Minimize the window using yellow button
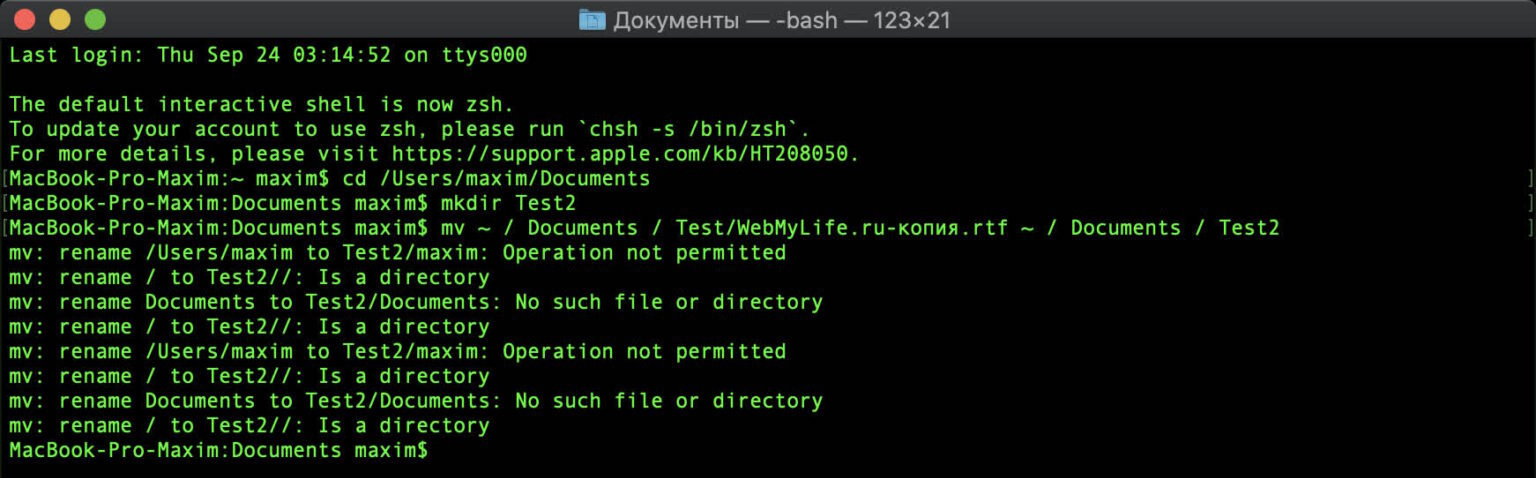The height and width of the screenshot is (478, 1536). pyautogui.click(x=60, y=19)
